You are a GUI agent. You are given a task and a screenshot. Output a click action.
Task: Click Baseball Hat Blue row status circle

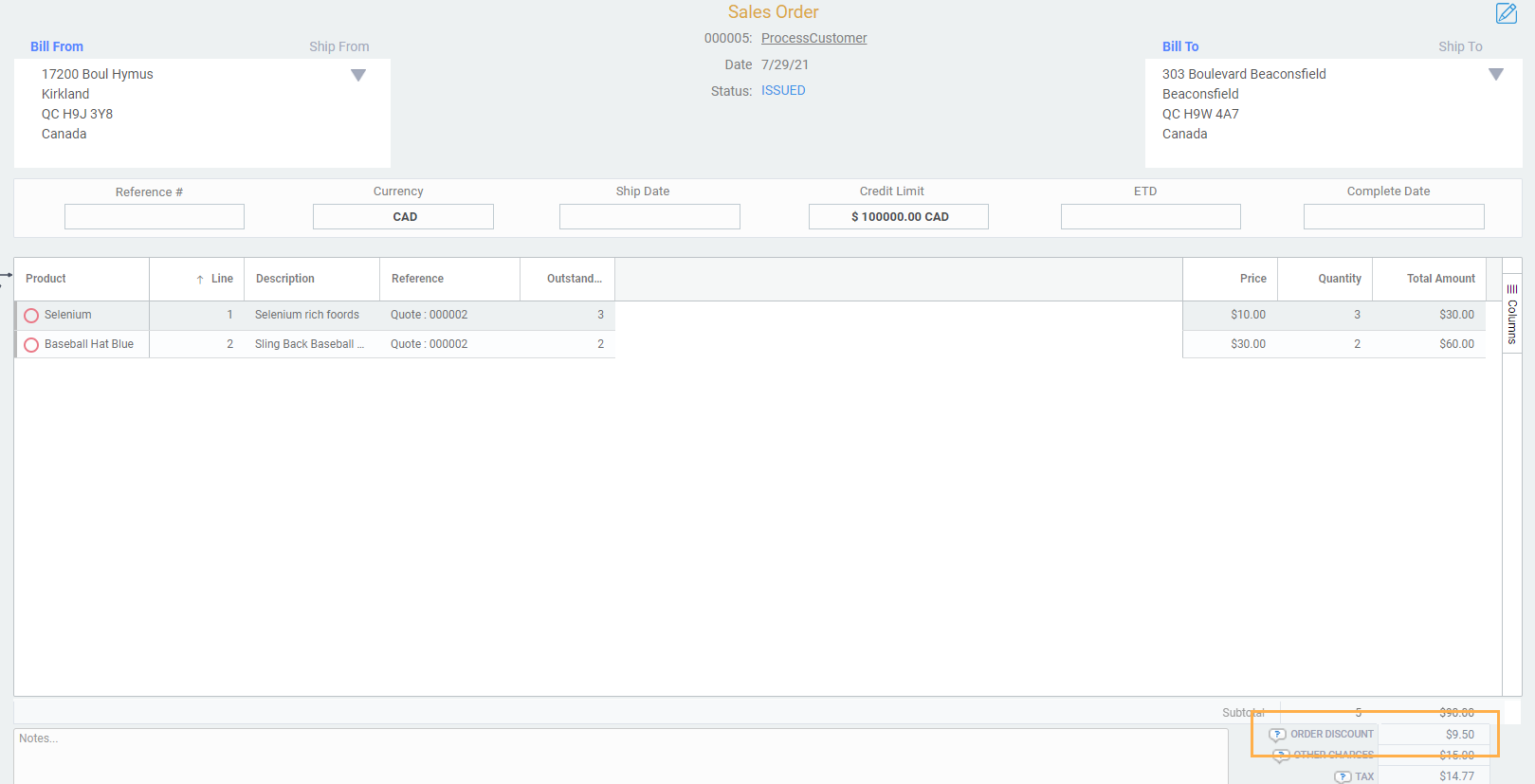point(31,345)
